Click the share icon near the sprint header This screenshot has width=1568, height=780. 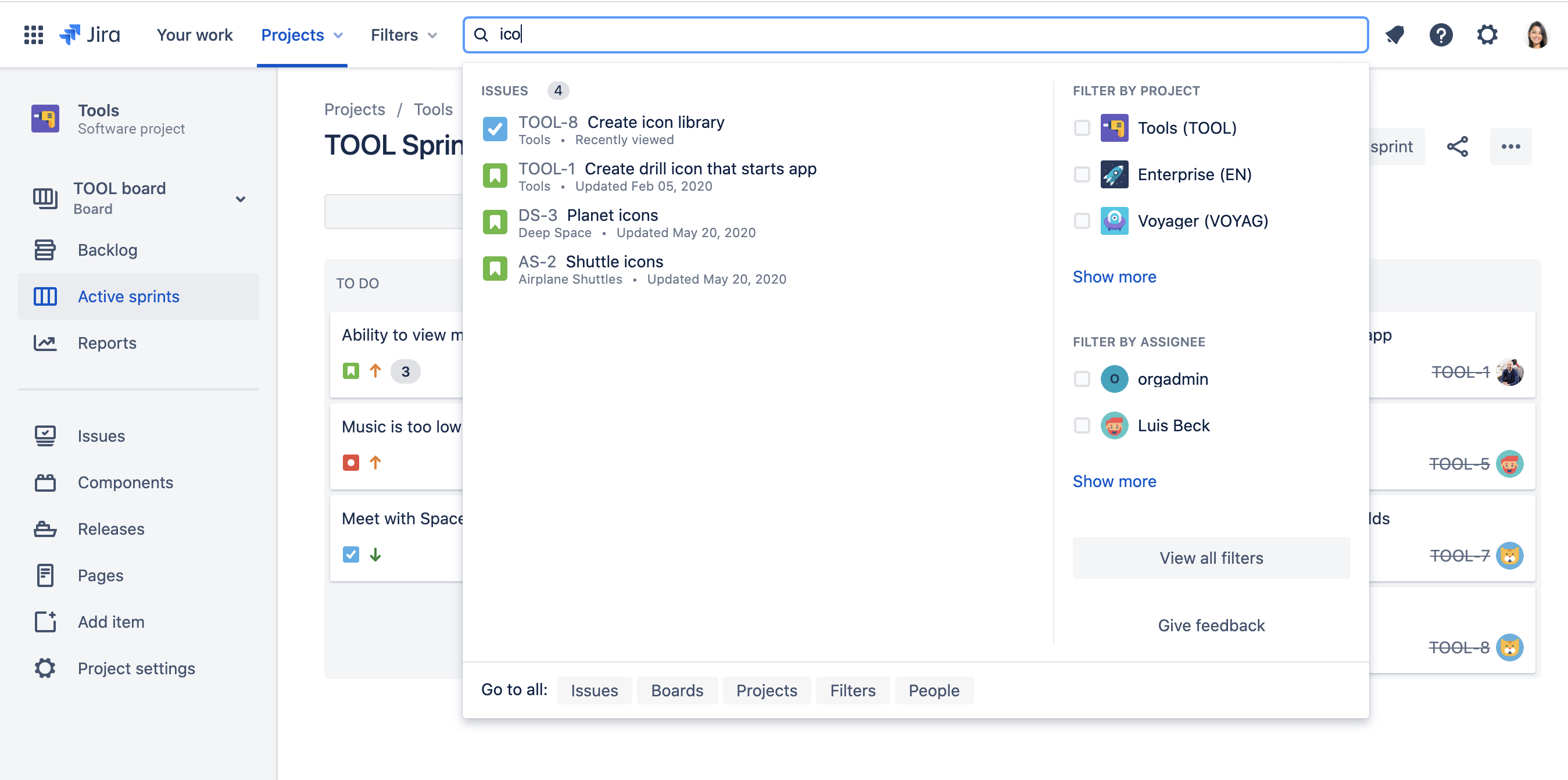click(x=1457, y=146)
